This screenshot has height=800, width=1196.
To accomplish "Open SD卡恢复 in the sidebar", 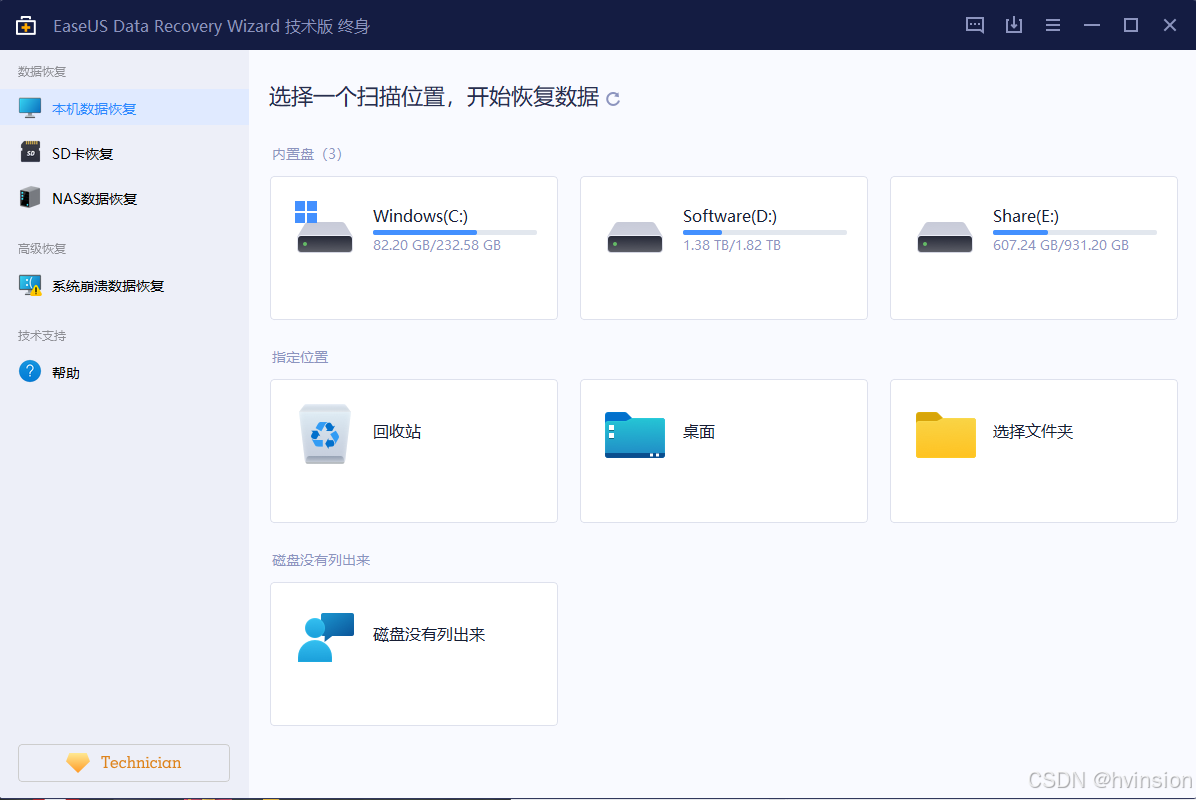I will click(124, 153).
